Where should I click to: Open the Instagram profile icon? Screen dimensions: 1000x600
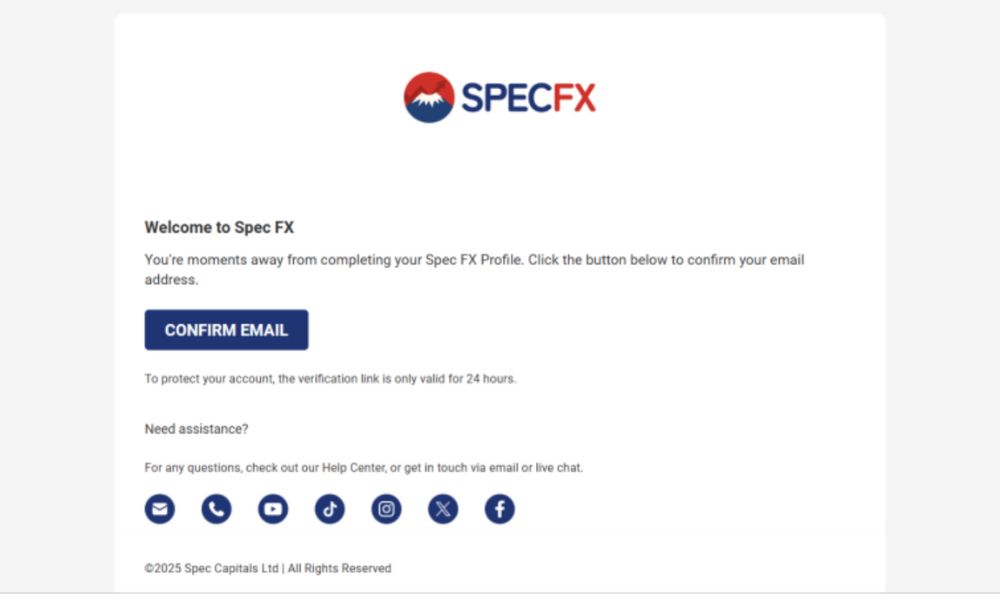[x=387, y=509]
